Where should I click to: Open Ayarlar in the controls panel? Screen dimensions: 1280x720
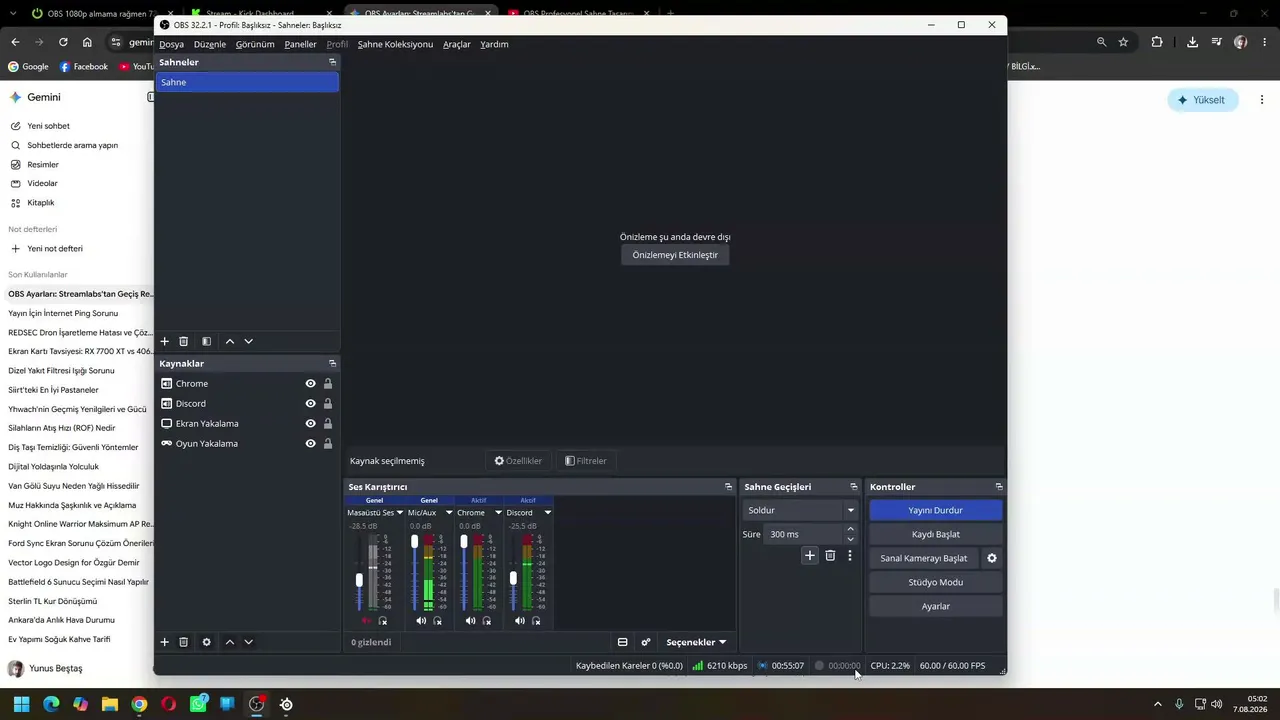936,606
